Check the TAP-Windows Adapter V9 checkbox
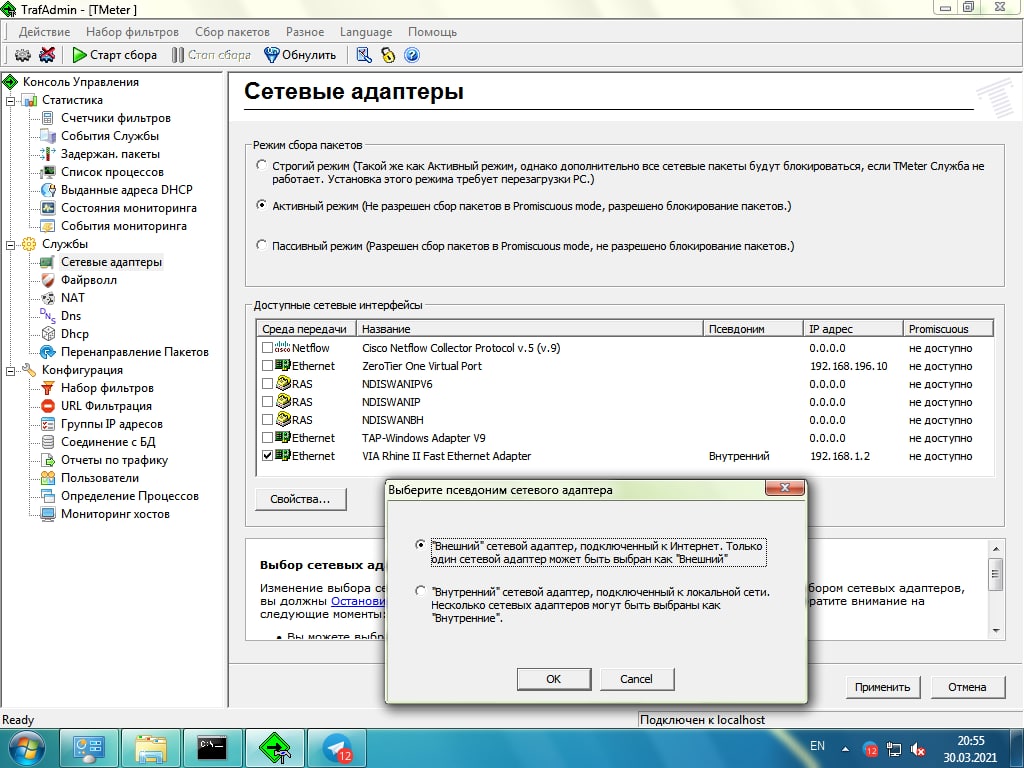 tap(267, 438)
